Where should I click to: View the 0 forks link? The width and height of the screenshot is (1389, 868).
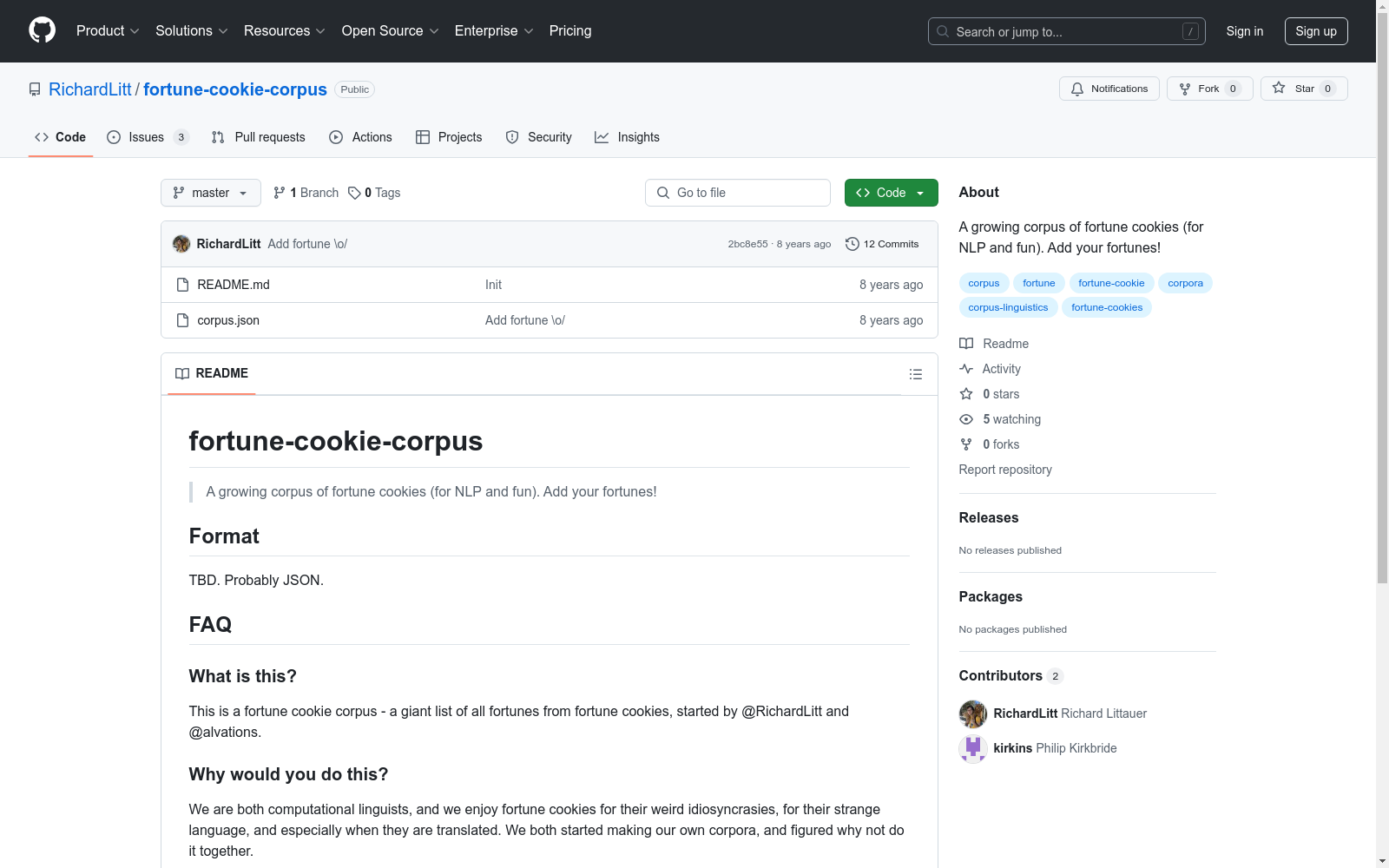(990, 444)
